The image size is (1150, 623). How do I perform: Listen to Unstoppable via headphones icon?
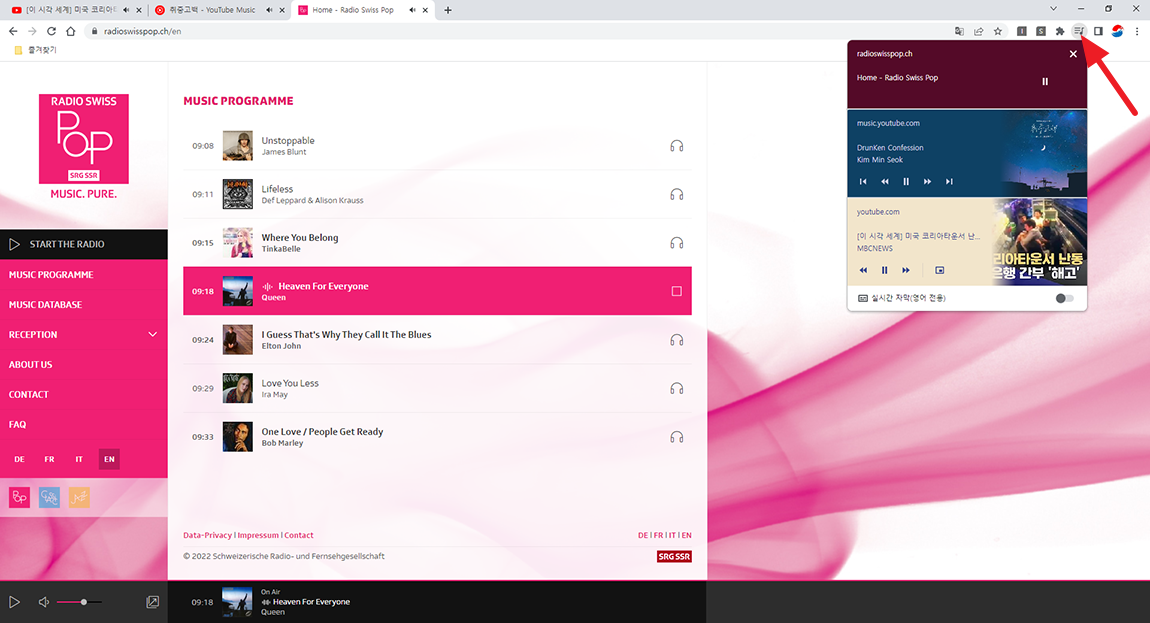click(x=676, y=146)
